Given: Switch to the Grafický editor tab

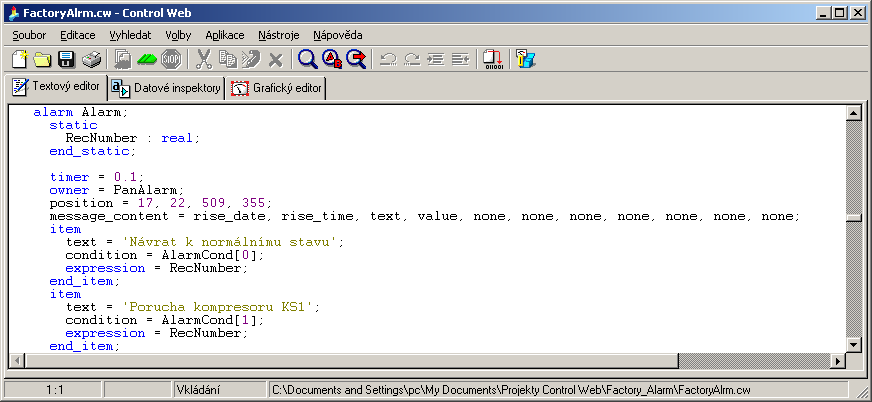Looking at the screenshot, I should click(277, 88).
